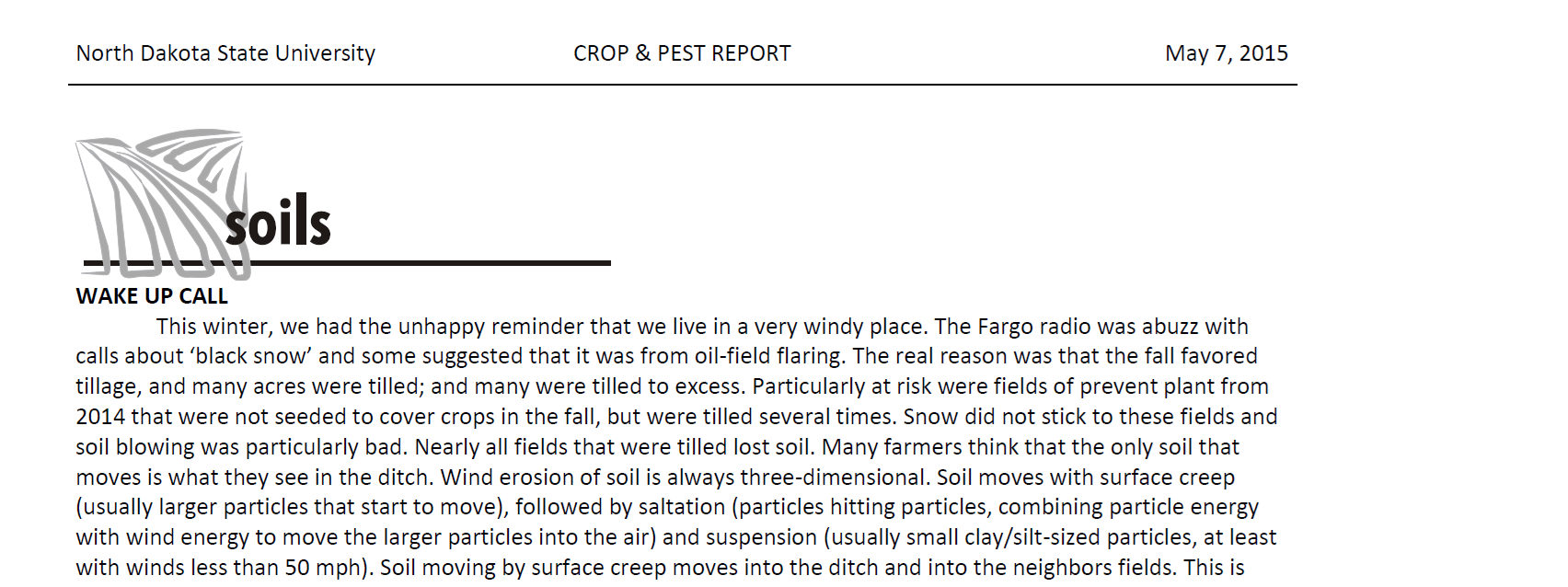
Task: Click 'This winter' at the paragraph start
Action: click(214, 327)
